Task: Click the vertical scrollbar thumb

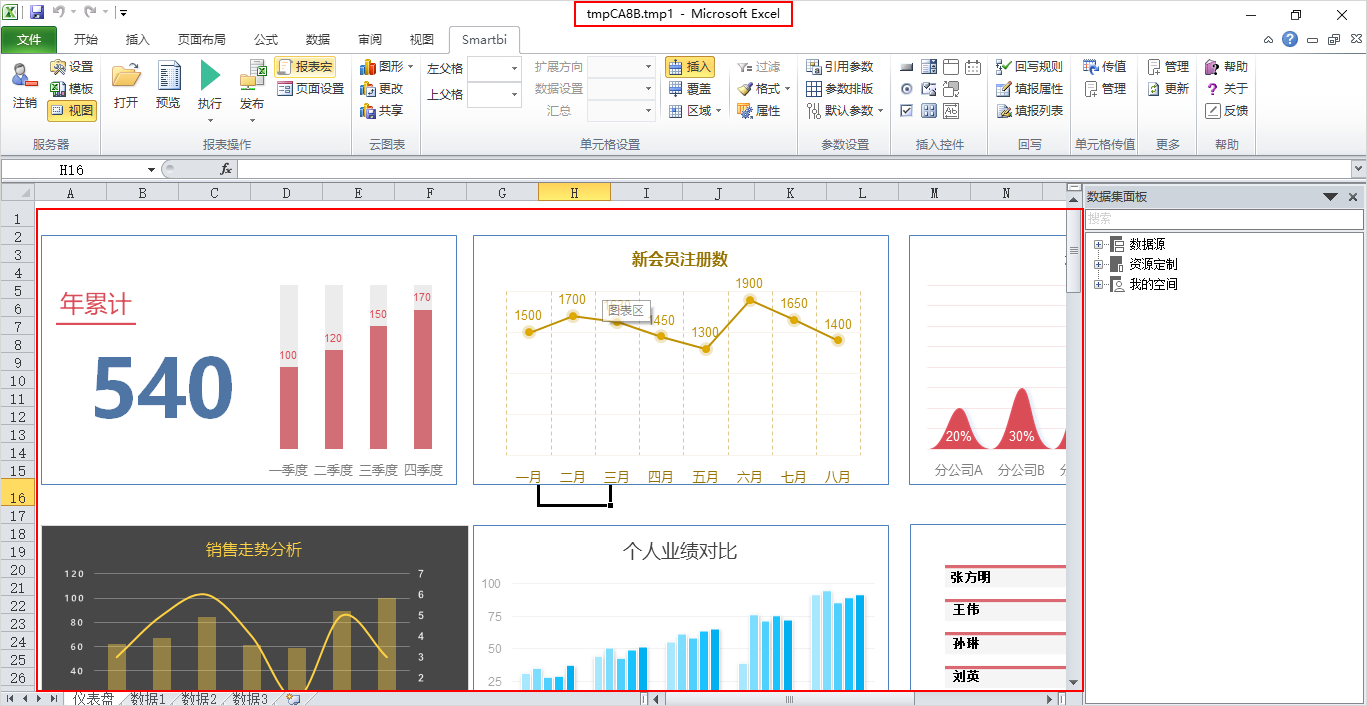Action: (x=1073, y=250)
